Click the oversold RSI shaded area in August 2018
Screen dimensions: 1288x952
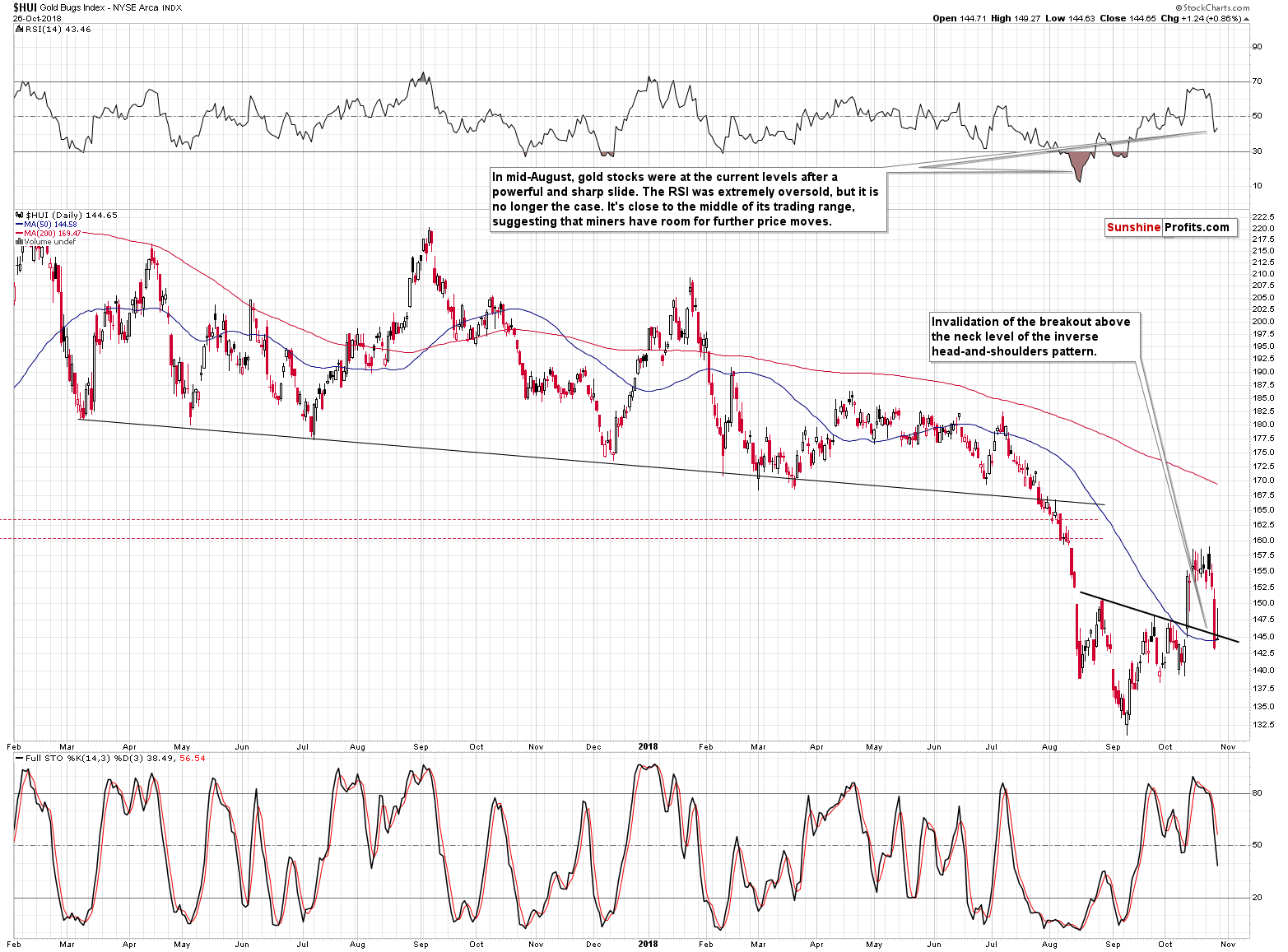1077,164
